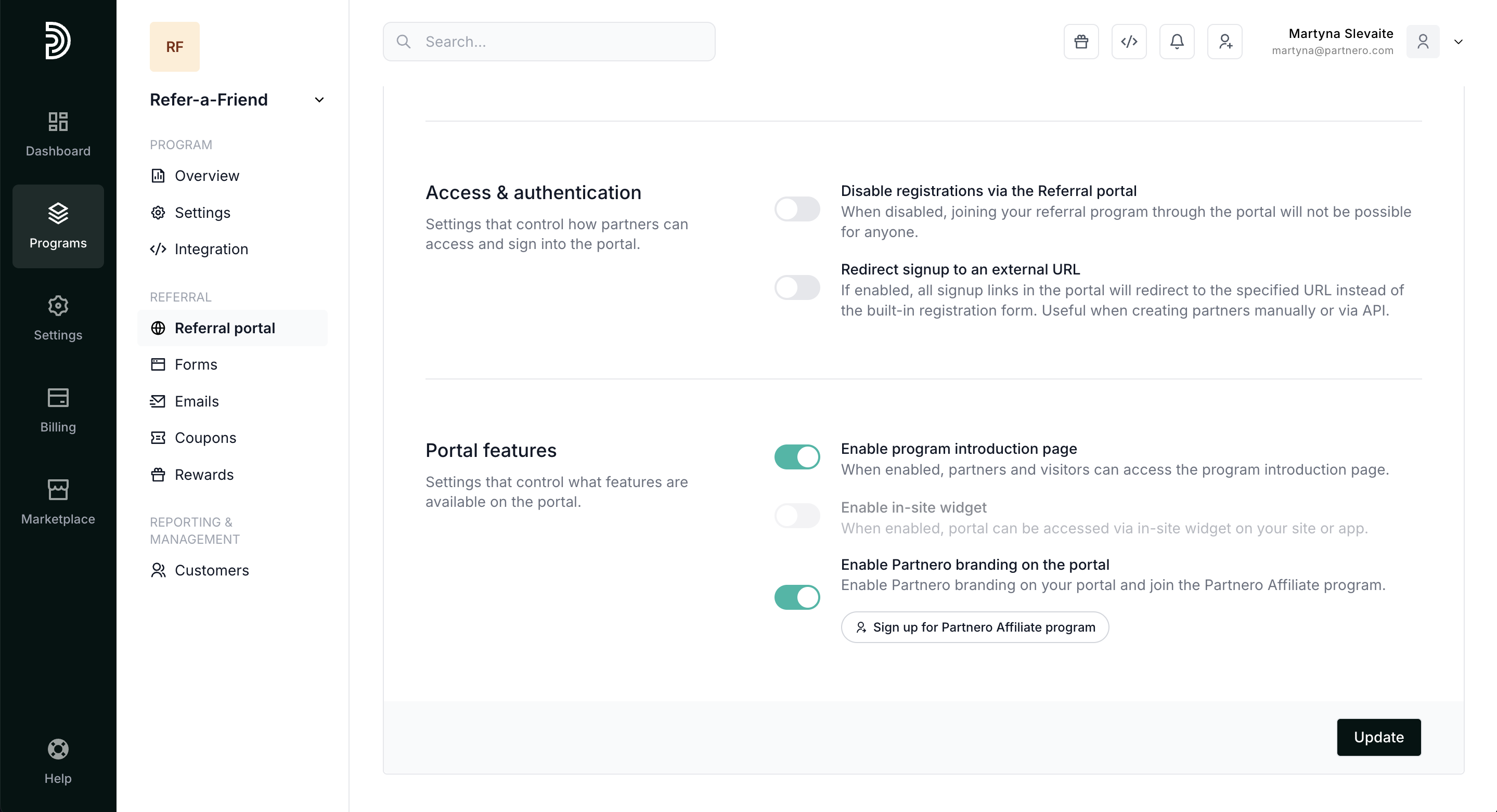This screenshot has height=812, width=1497.
Task: Click the gift rewards icon in top bar
Action: click(x=1081, y=42)
